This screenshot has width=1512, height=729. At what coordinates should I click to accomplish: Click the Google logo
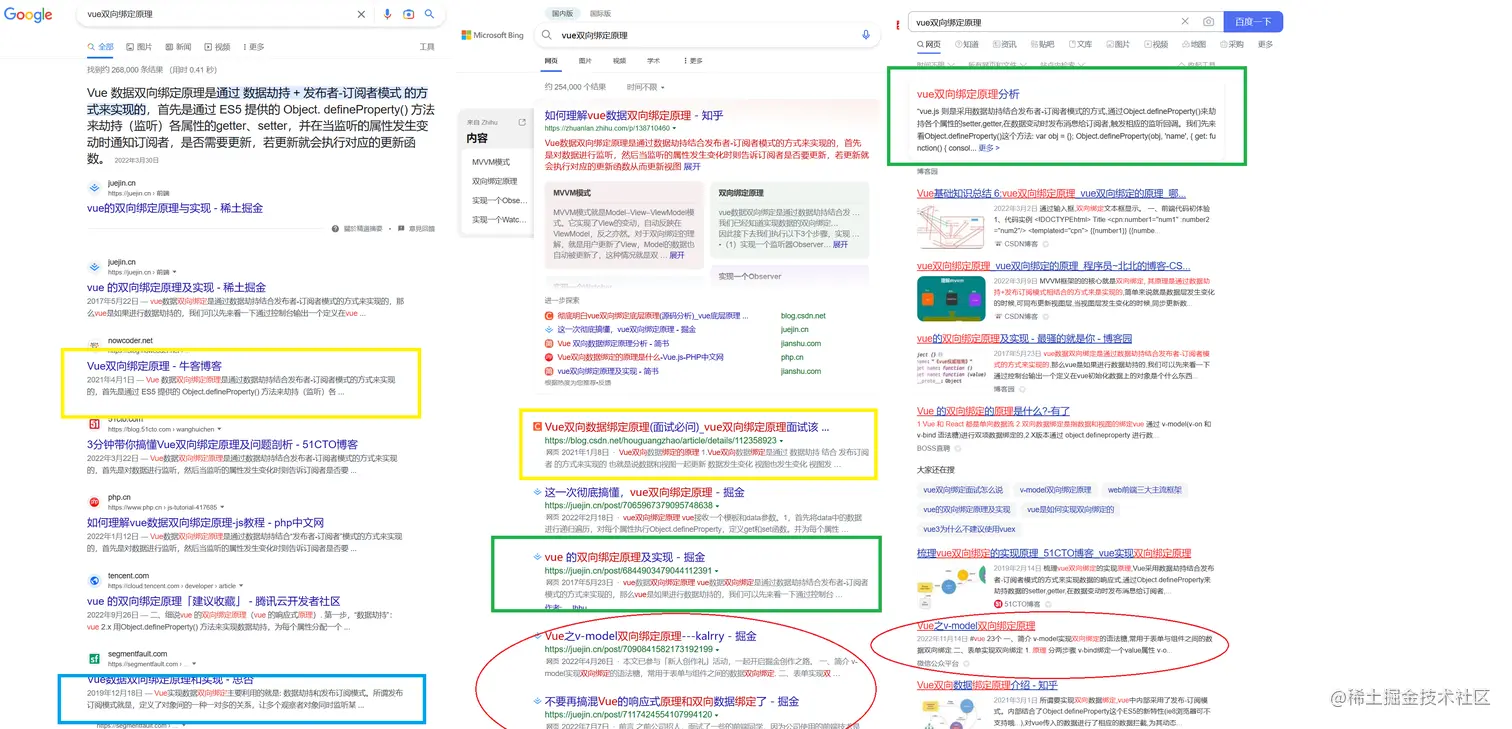point(27,15)
